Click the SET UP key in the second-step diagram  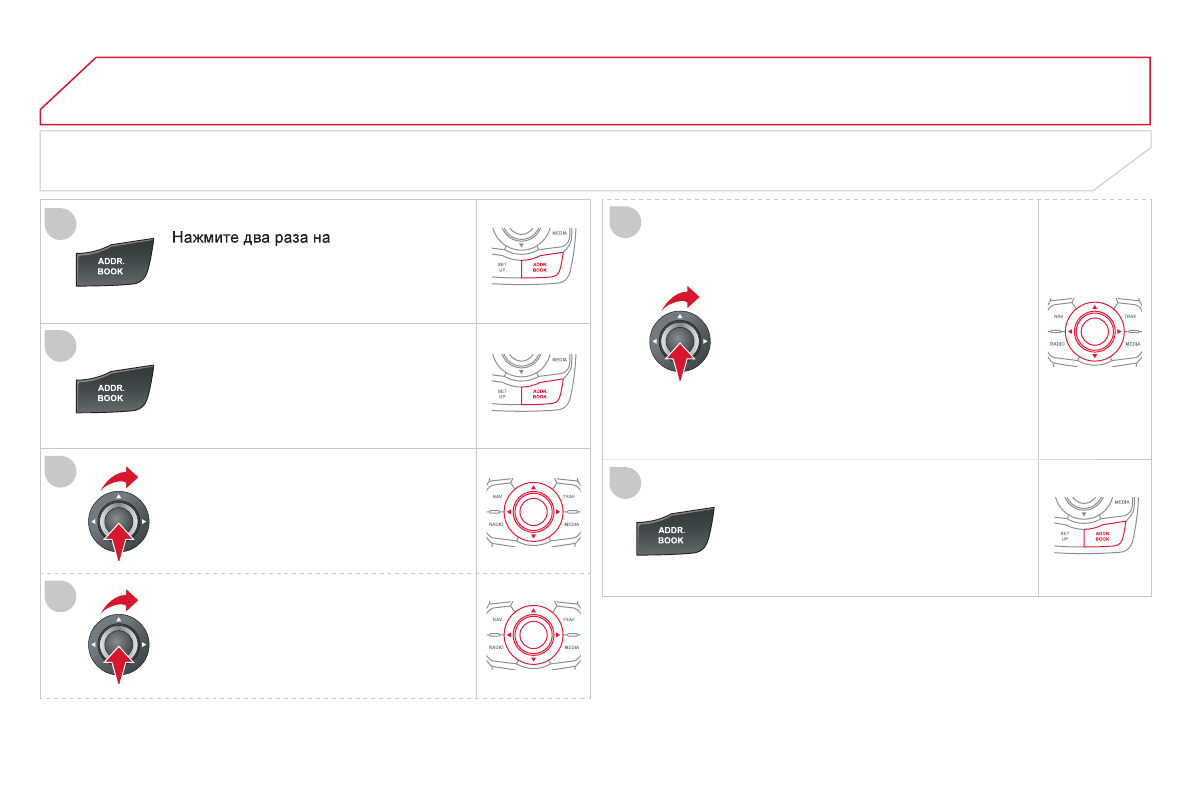pos(502,394)
